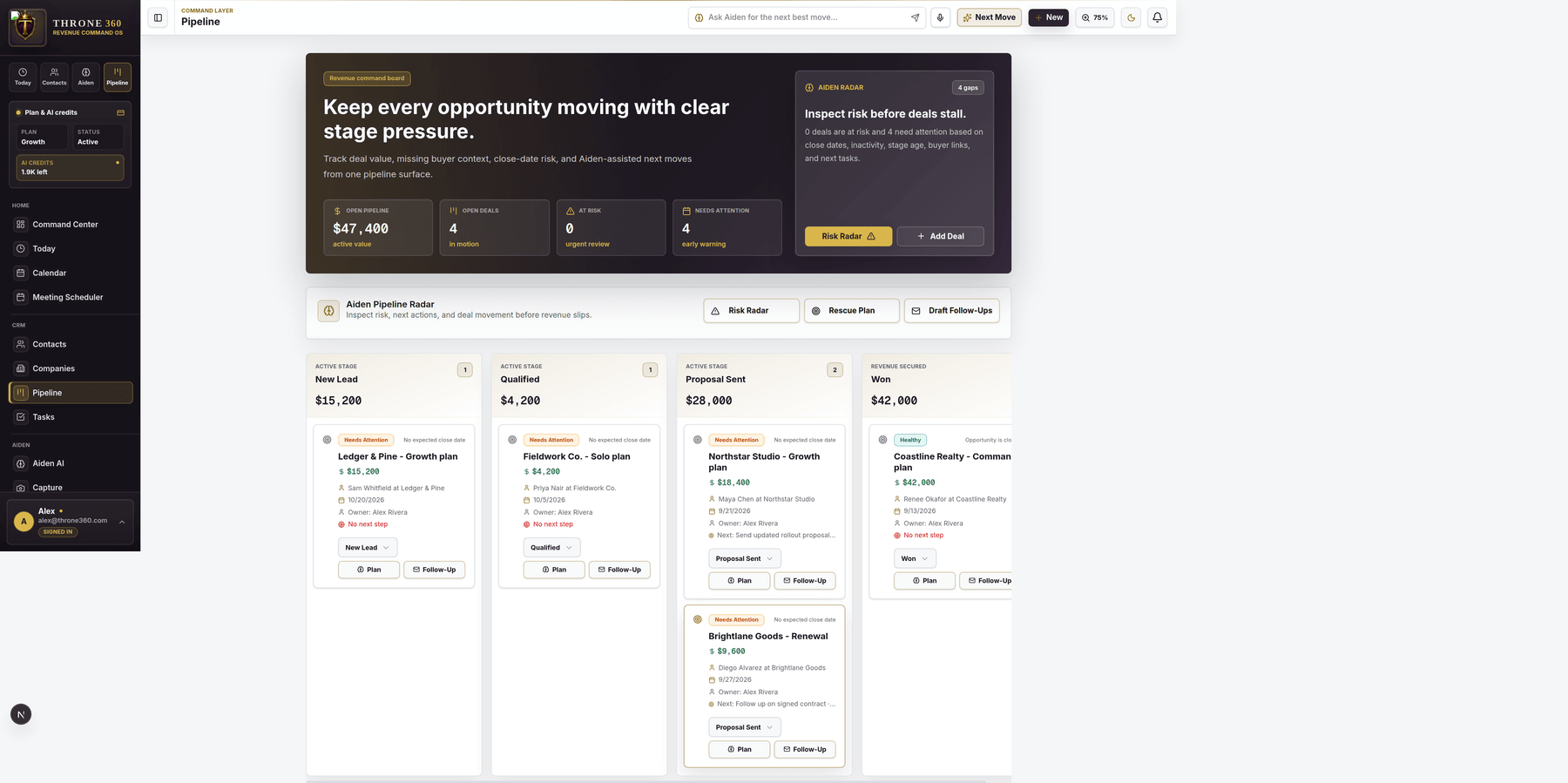Open the Contacts quick tab in the sidebar

54,77
